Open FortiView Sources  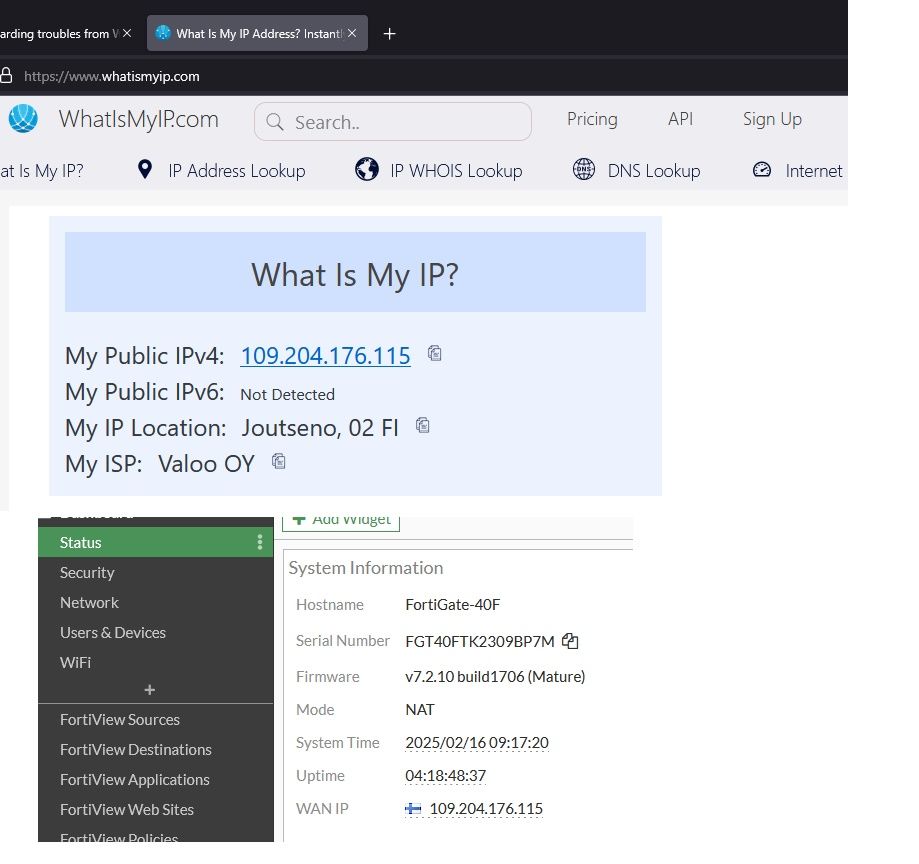tap(120, 720)
